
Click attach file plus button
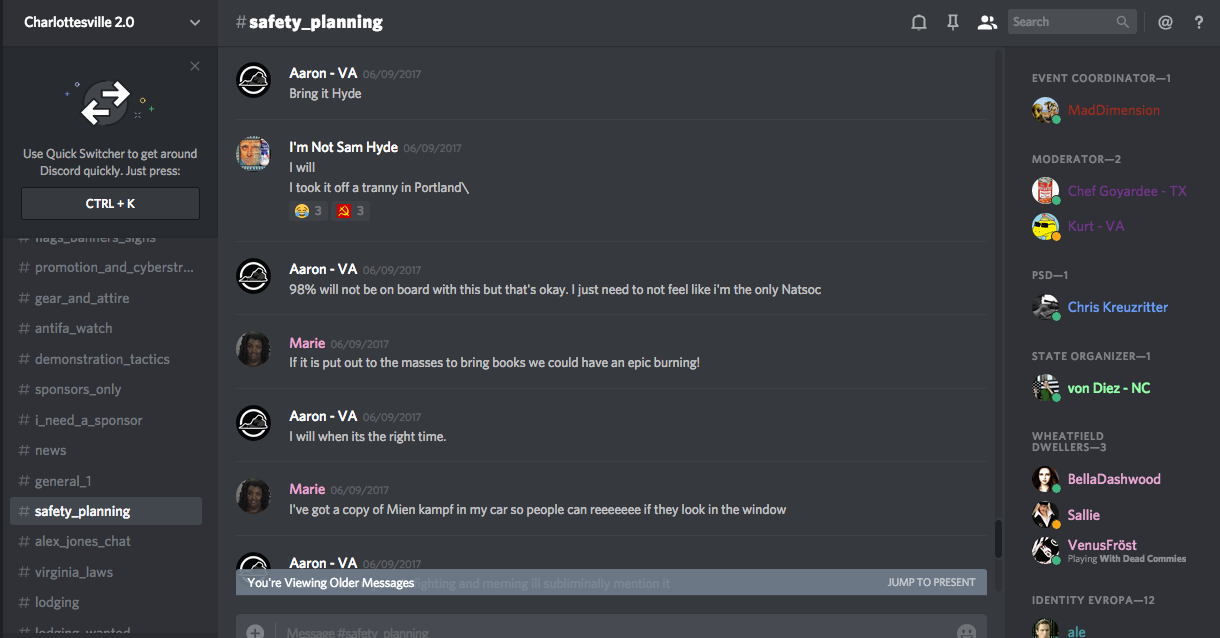tap(255, 631)
